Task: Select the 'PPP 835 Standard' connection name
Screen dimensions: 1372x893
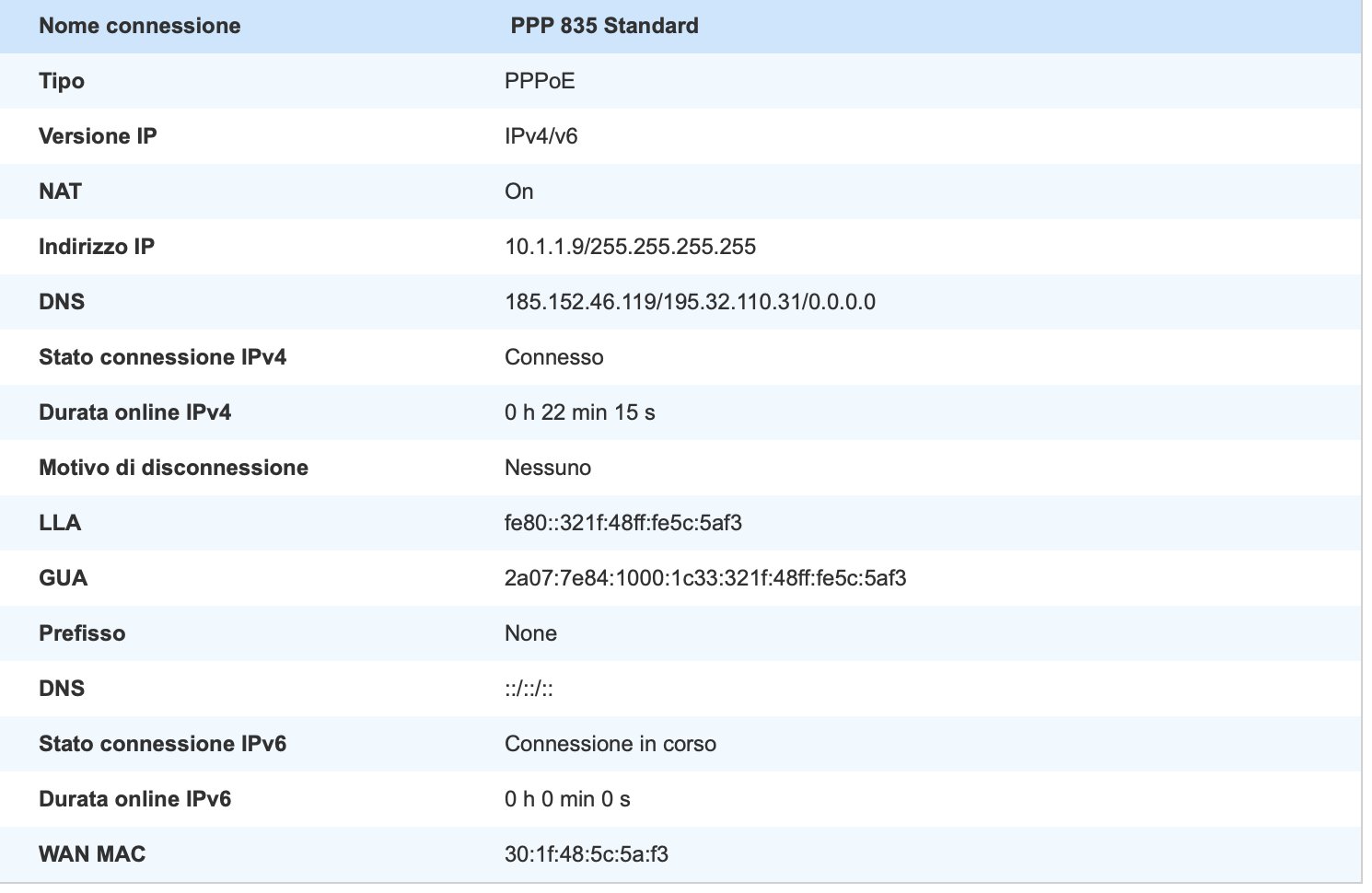Action: 604,26
